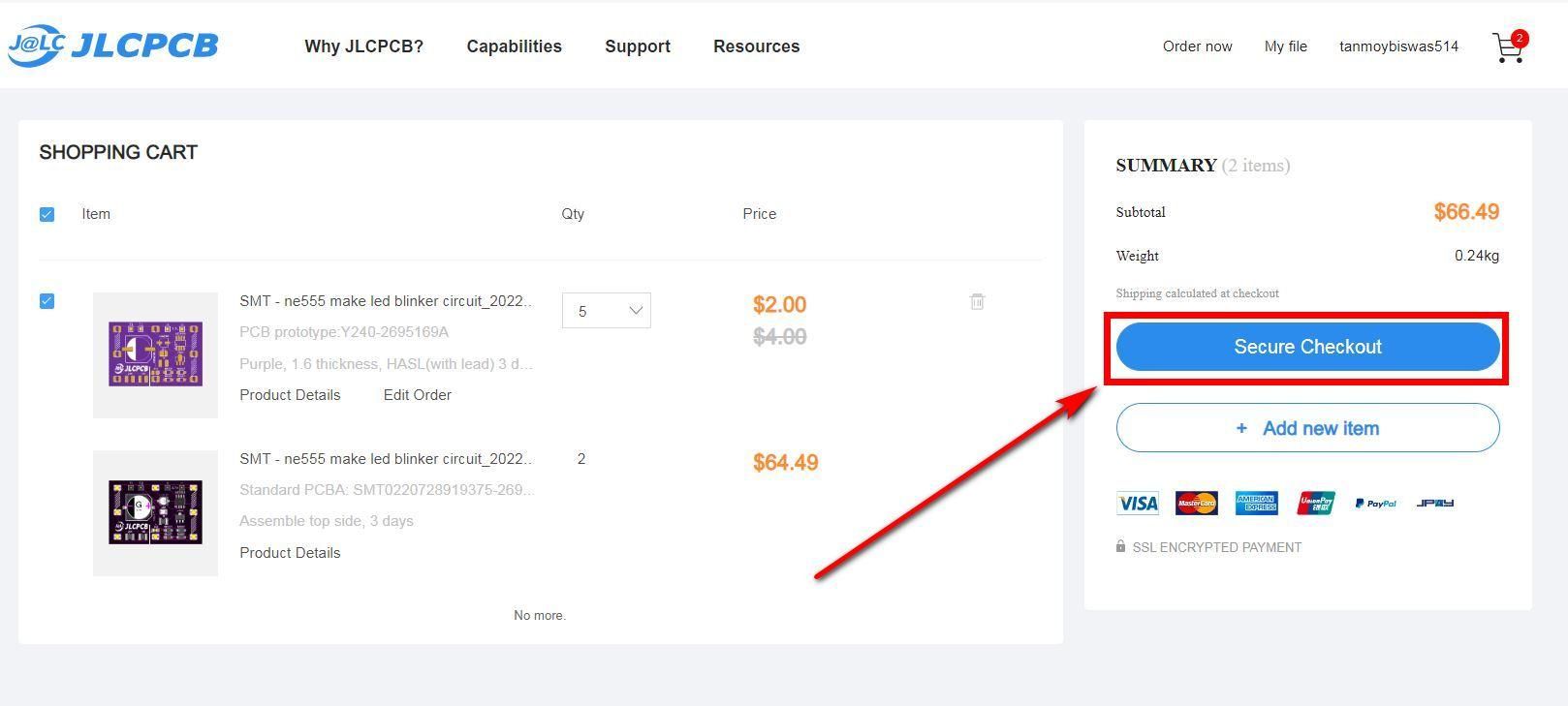Open My file
This screenshot has height=706, width=1568.
point(1286,46)
